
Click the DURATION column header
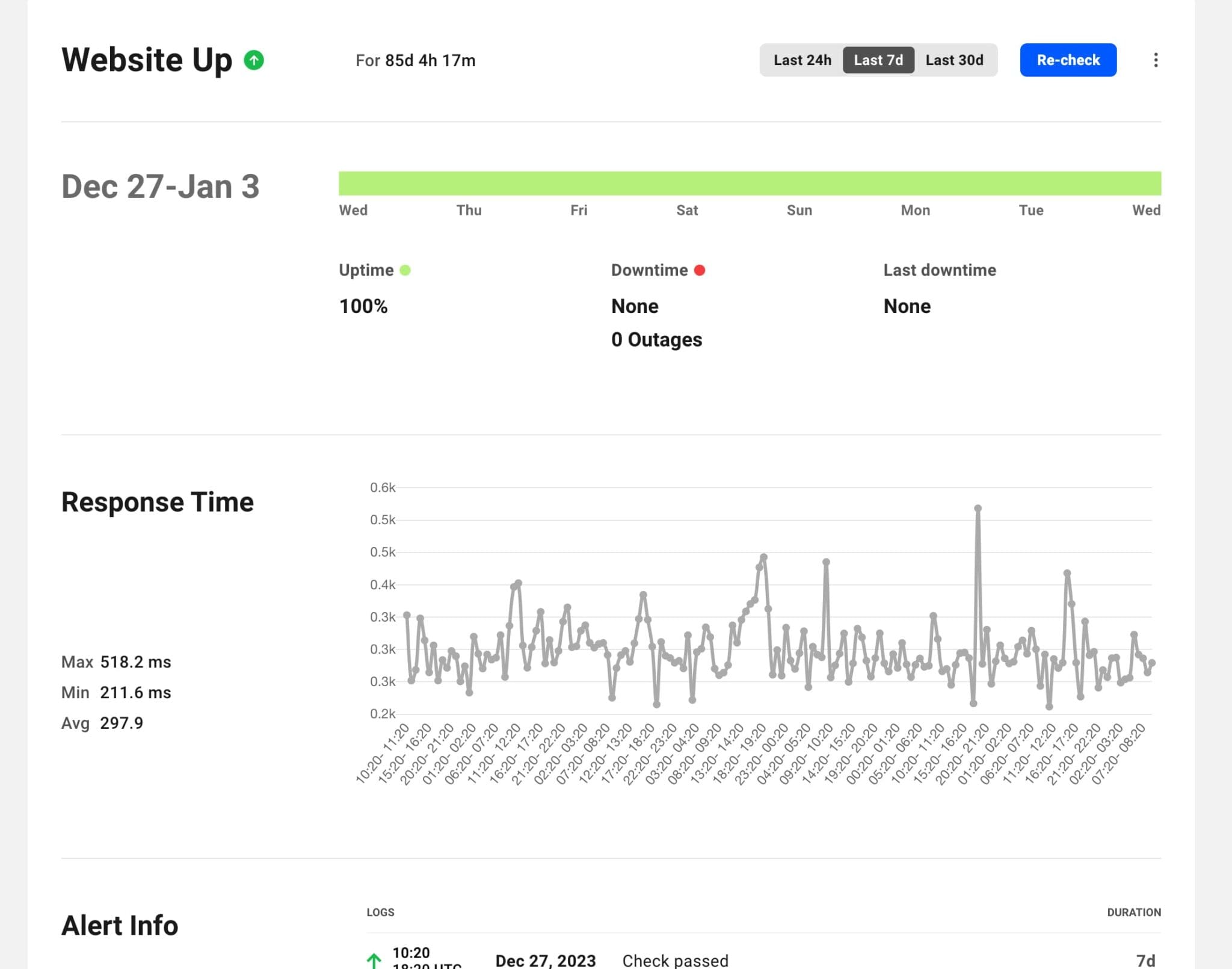pos(1135,912)
